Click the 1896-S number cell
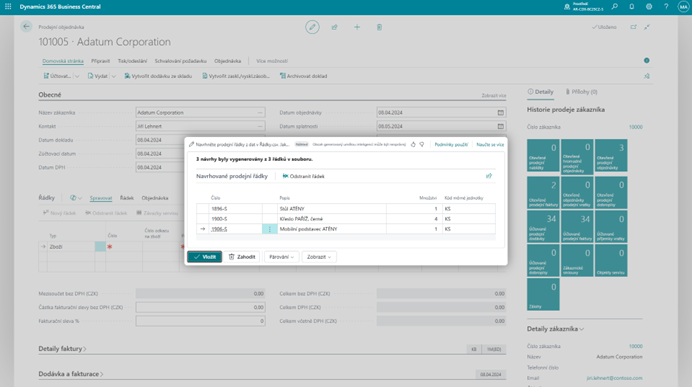 click(236, 209)
